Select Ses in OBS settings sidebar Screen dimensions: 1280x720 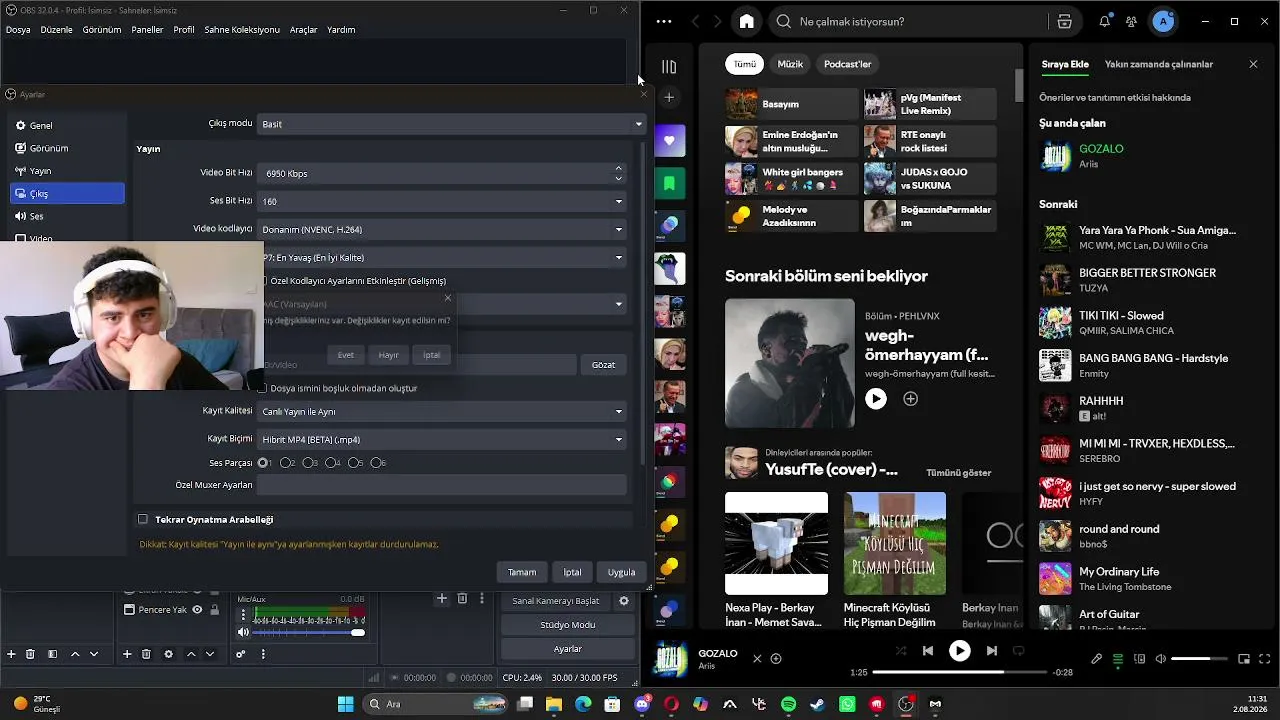pos(67,216)
